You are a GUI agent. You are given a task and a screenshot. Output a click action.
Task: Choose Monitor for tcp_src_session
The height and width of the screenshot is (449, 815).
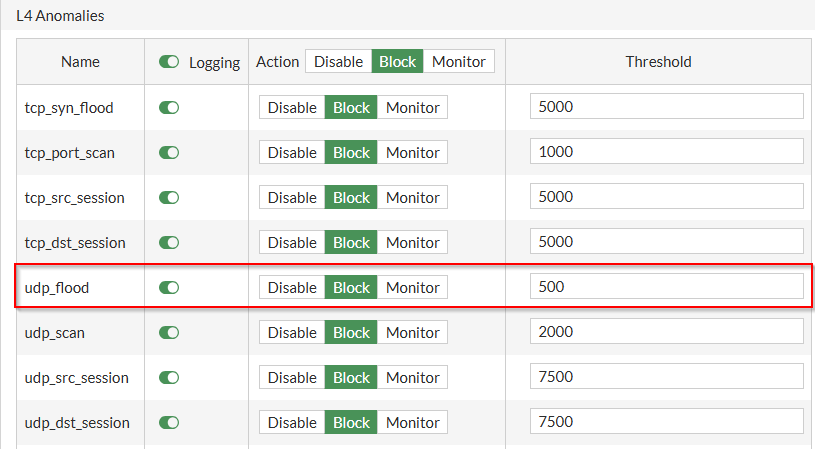pyautogui.click(x=412, y=197)
